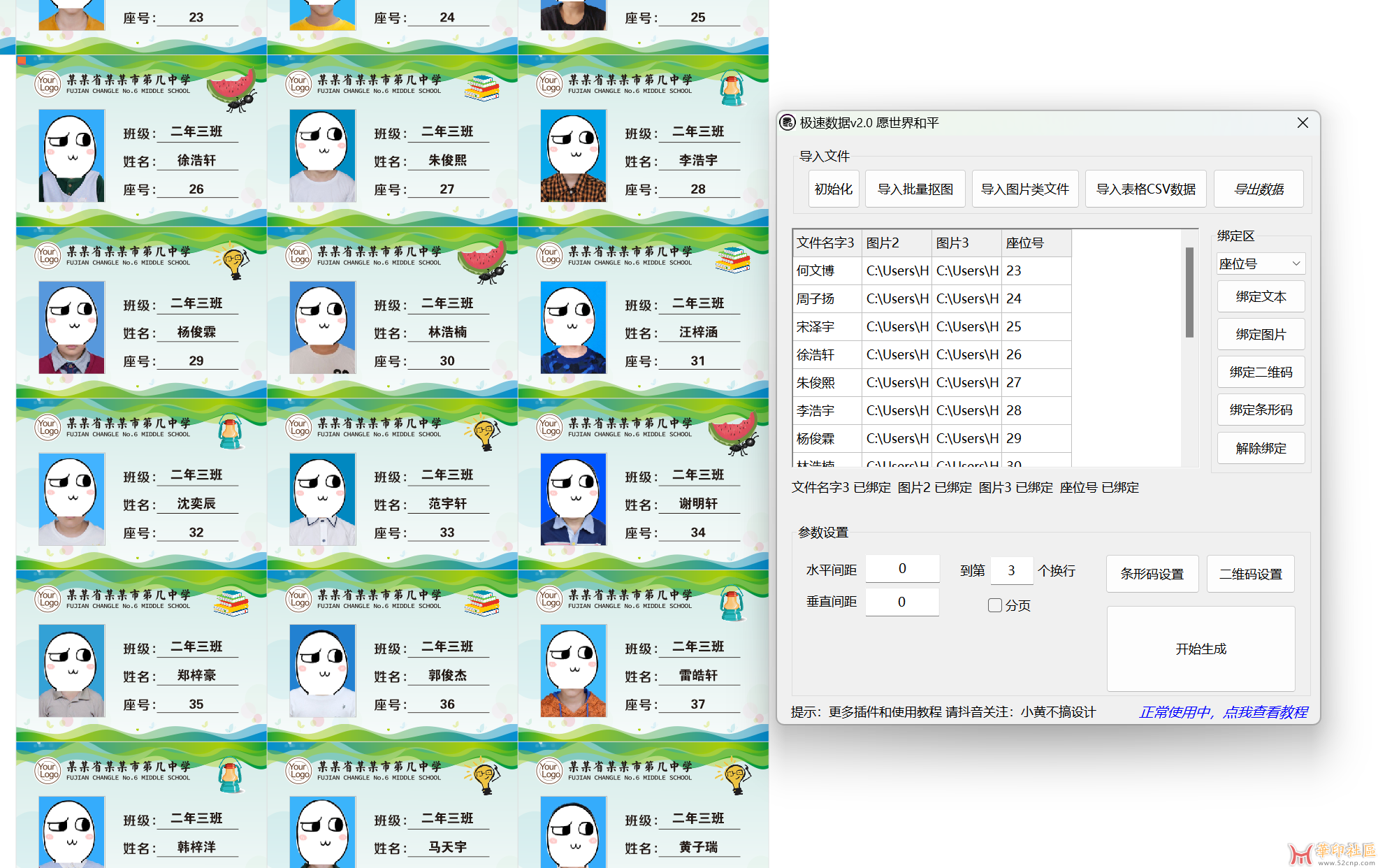1378x868 pixels.
Task: Click book stack icon on 朱俊熙 card
Action: click(482, 88)
